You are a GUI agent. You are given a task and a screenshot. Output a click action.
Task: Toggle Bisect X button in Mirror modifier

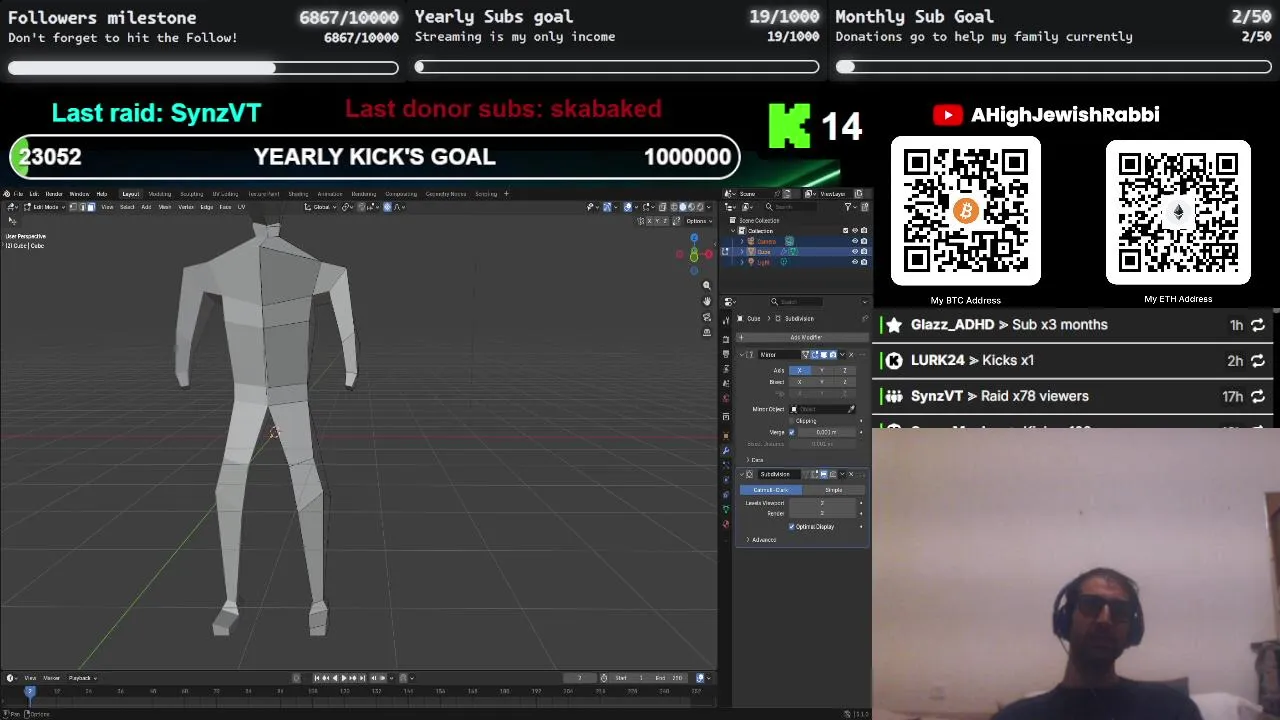[x=799, y=382]
